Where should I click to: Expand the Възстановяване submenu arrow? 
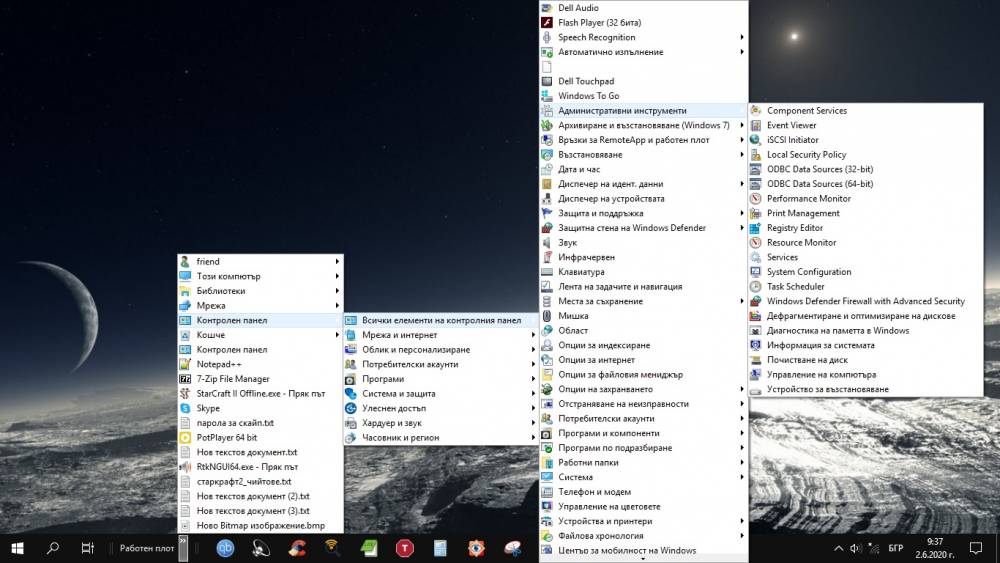[742, 154]
